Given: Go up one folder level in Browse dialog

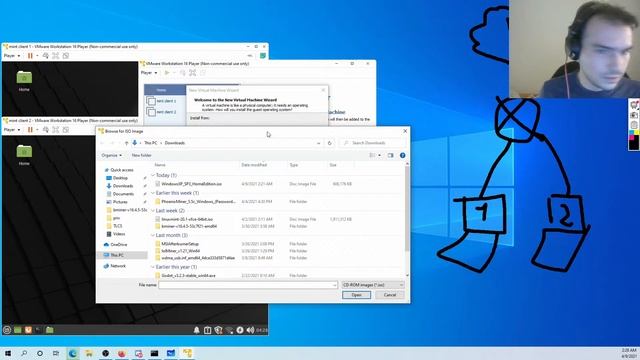Looking at the screenshot, I should pos(126,143).
